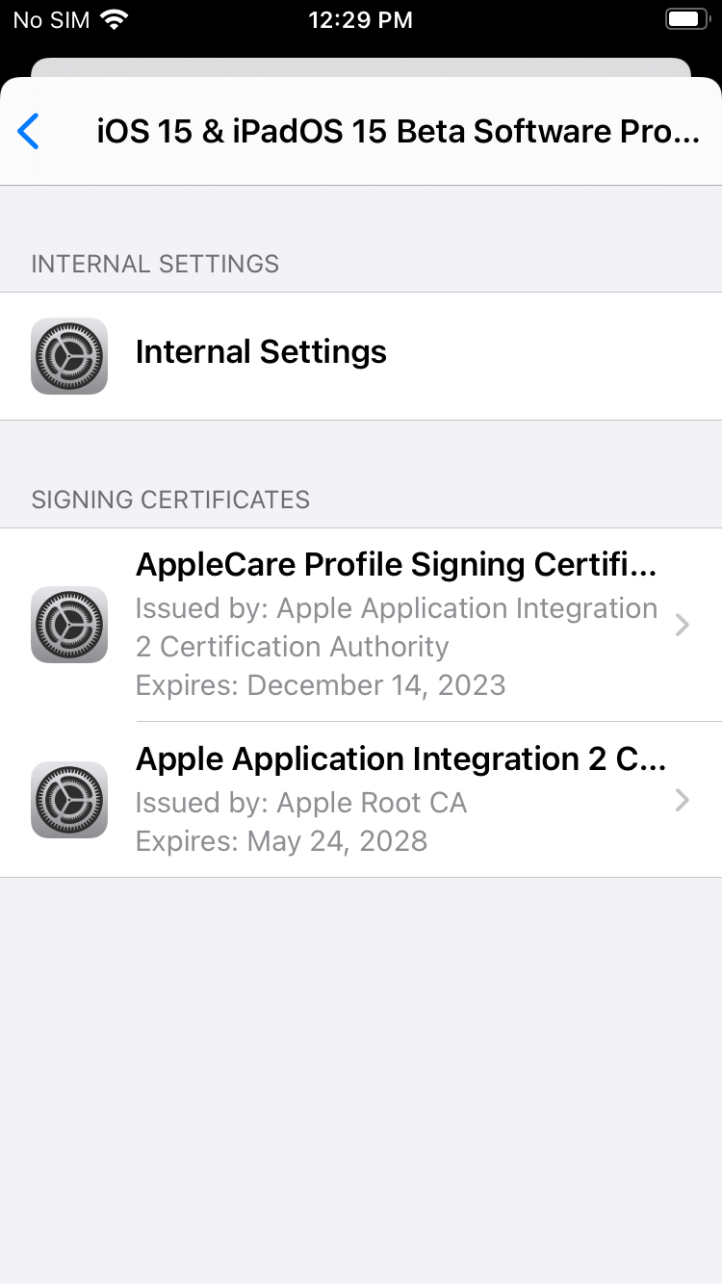
Task: Open Apple Application Integration 2 certificate title
Action: tap(400, 759)
